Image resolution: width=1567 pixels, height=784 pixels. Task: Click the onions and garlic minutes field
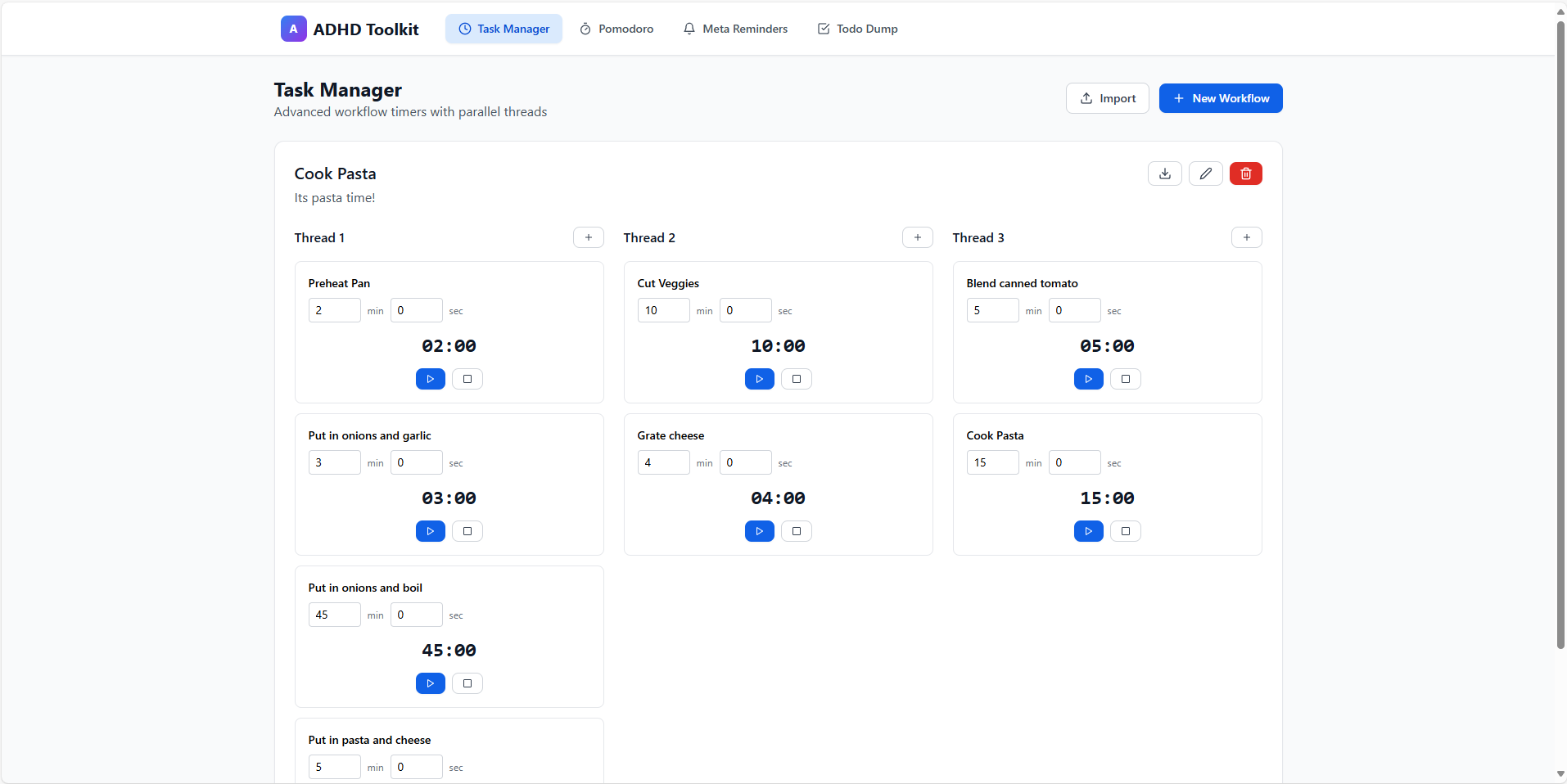click(335, 462)
